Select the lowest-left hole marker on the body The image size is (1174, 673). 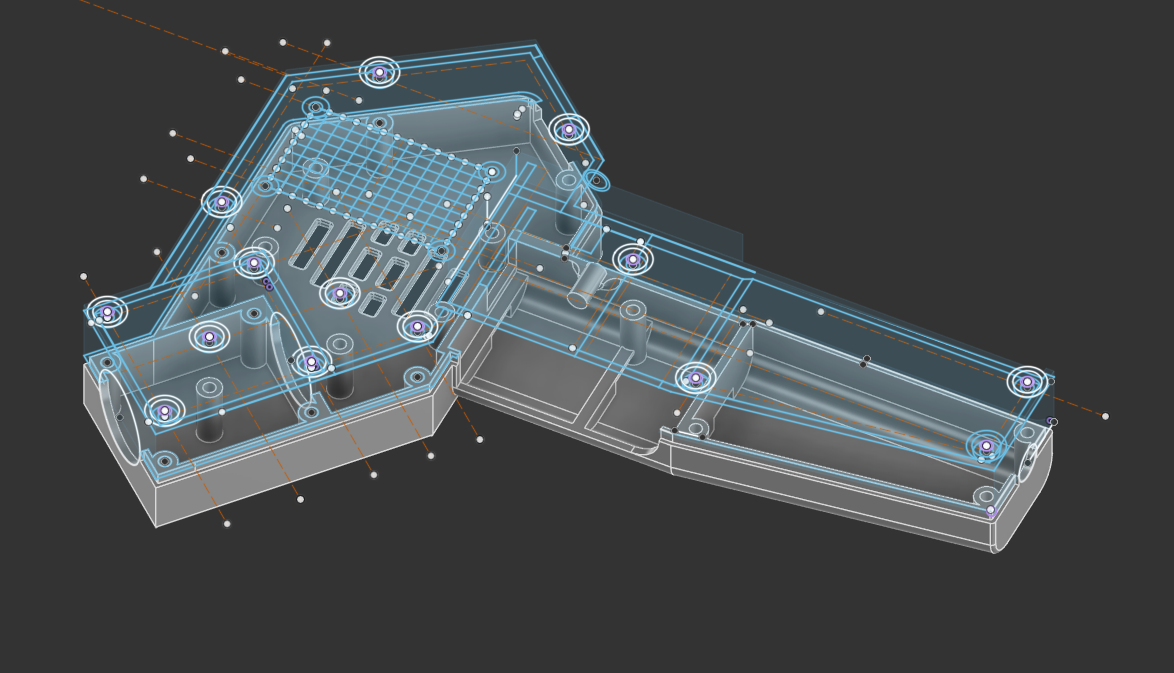[164, 411]
